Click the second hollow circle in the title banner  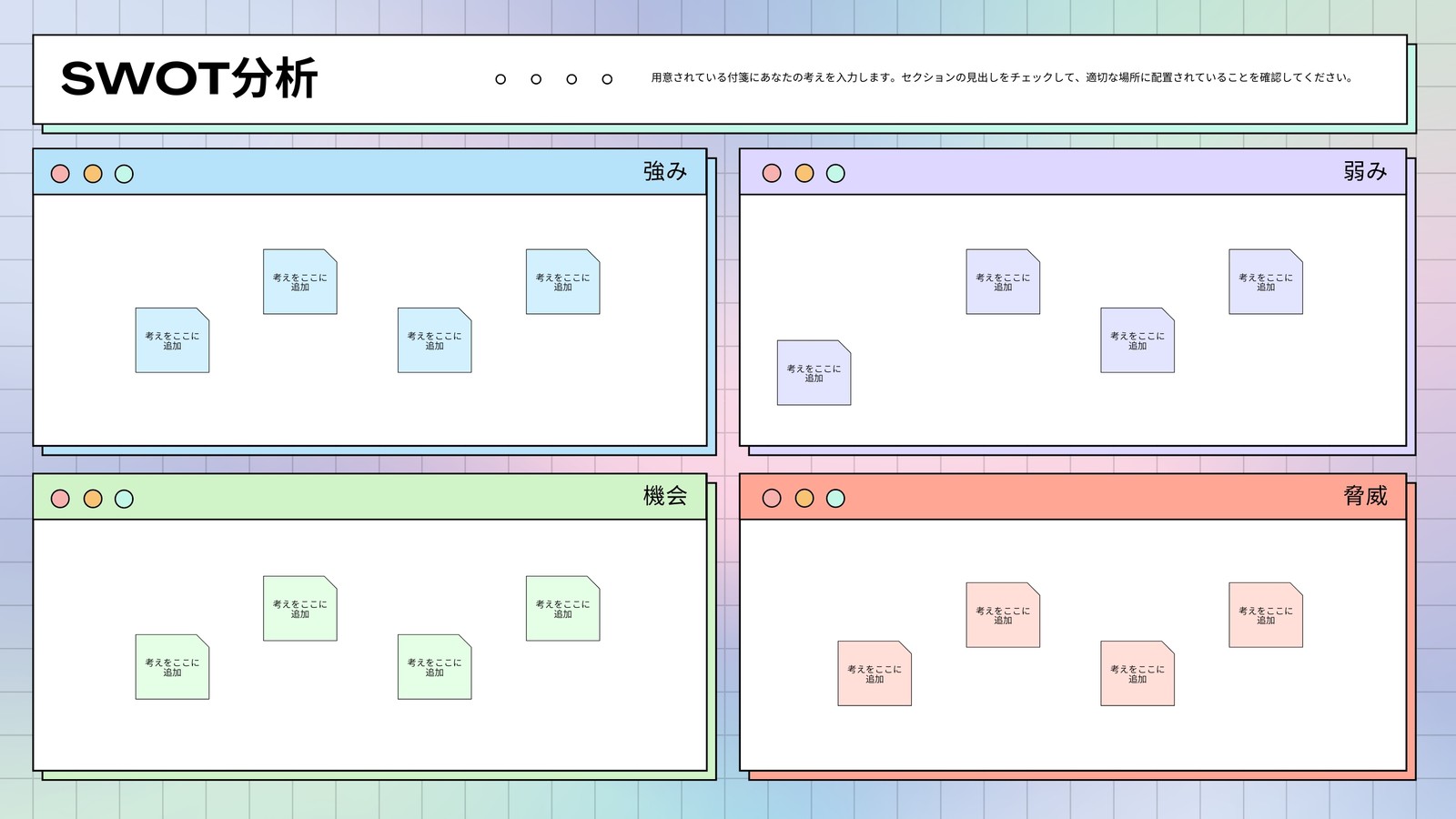(x=536, y=79)
